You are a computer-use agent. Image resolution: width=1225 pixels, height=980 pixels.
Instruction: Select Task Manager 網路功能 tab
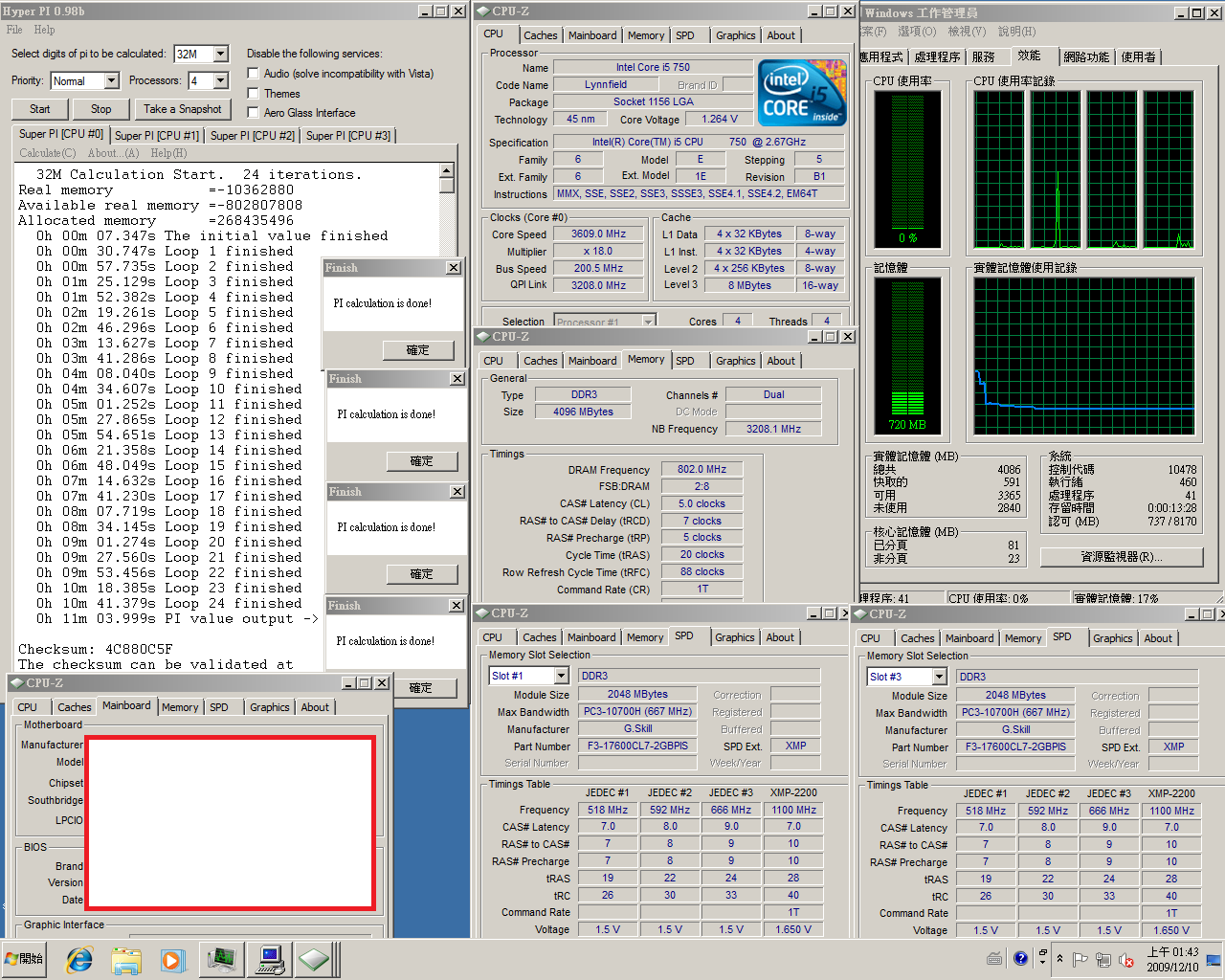click(x=1086, y=57)
